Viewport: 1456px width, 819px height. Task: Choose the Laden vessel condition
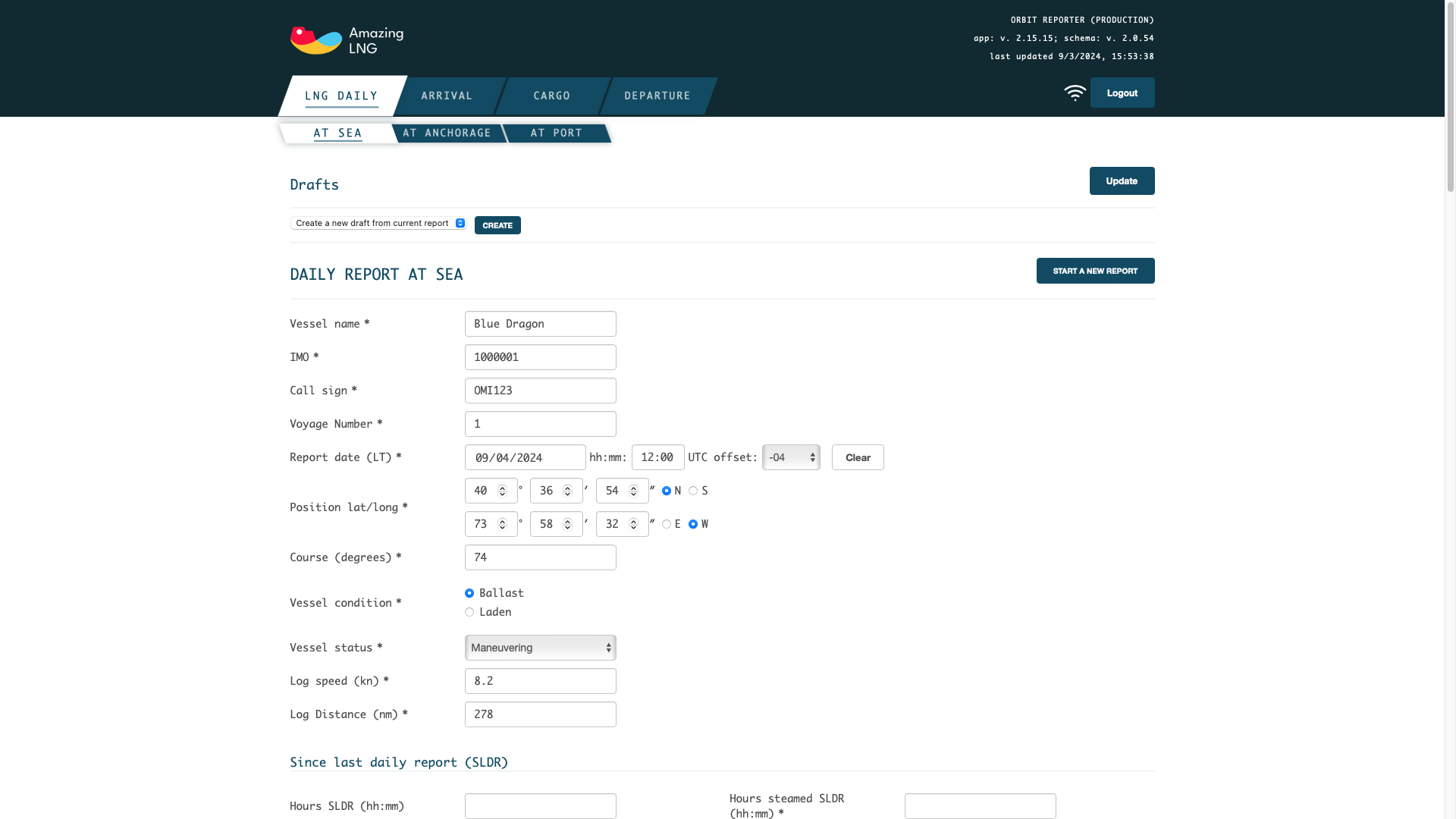469,612
